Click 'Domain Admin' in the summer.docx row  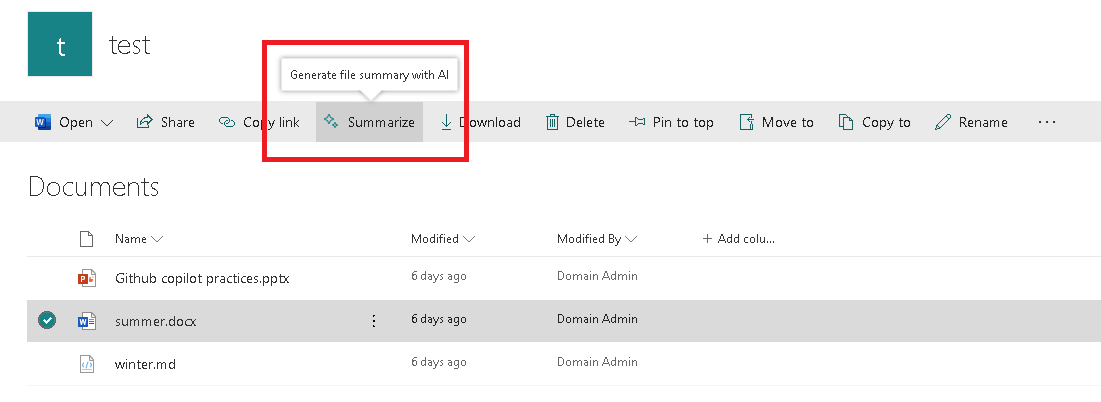click(x=598, y=319)
